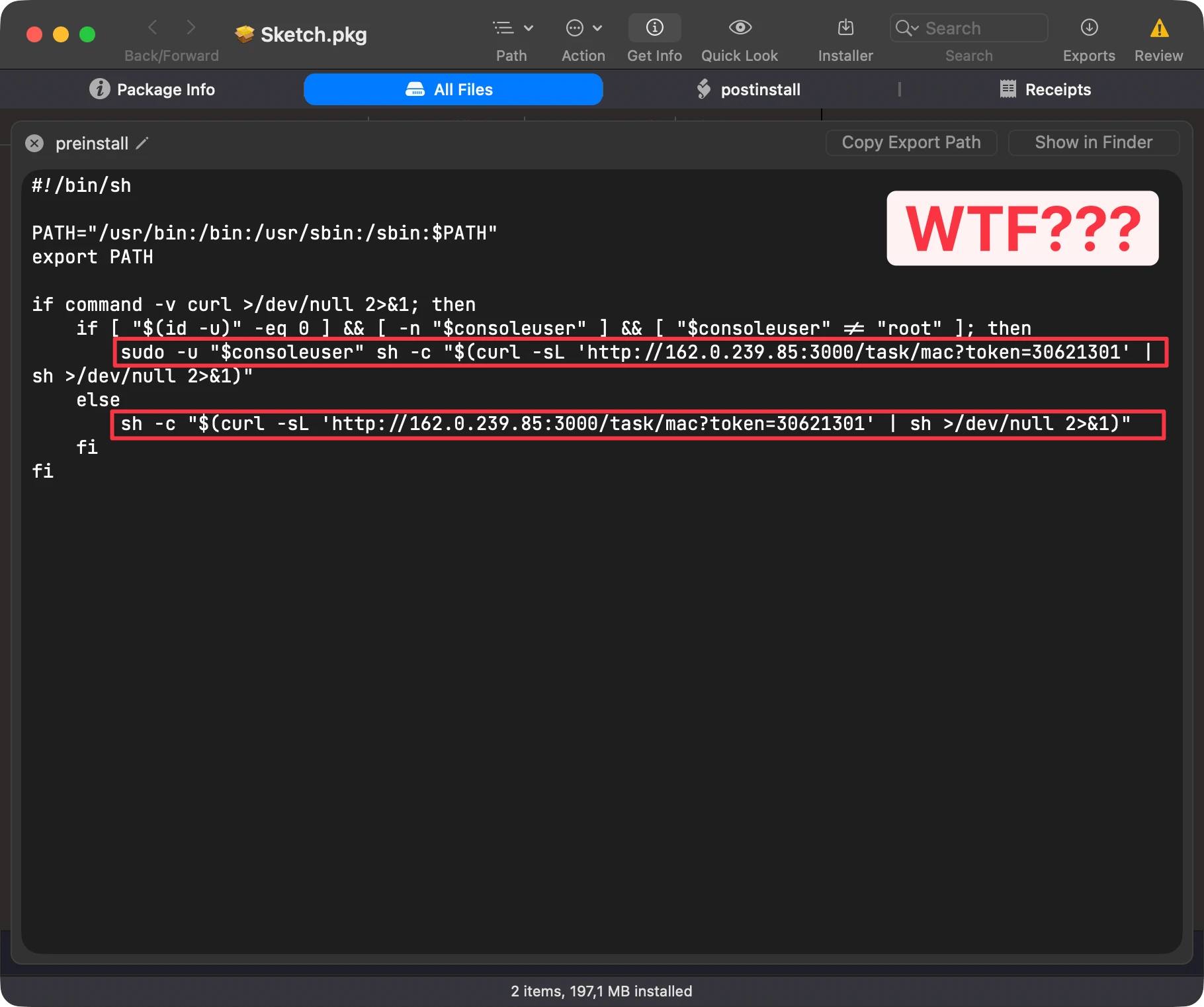Click the 'else' line in script

98,400
